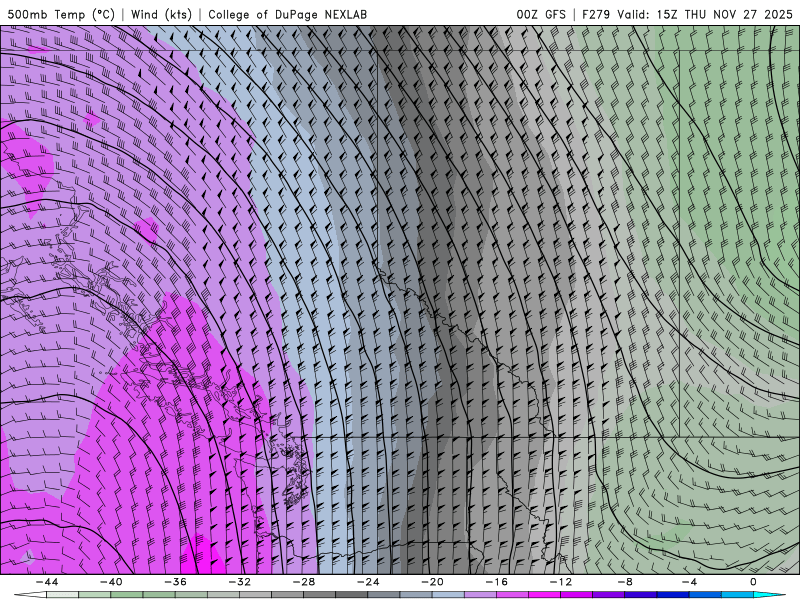Click the -24 color scale label
Image resolution: width=800 pixels, height=600 pixels.
point(368,582)
